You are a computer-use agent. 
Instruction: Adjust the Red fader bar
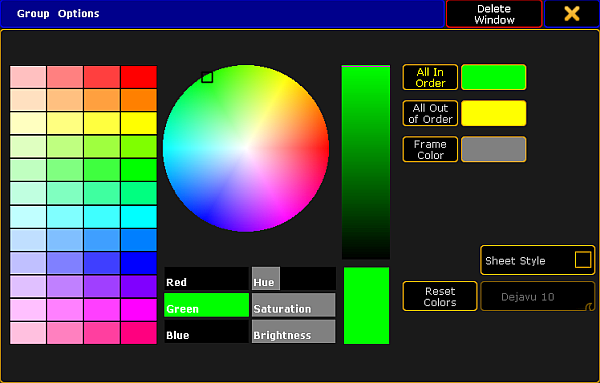(x=207, y=279)
